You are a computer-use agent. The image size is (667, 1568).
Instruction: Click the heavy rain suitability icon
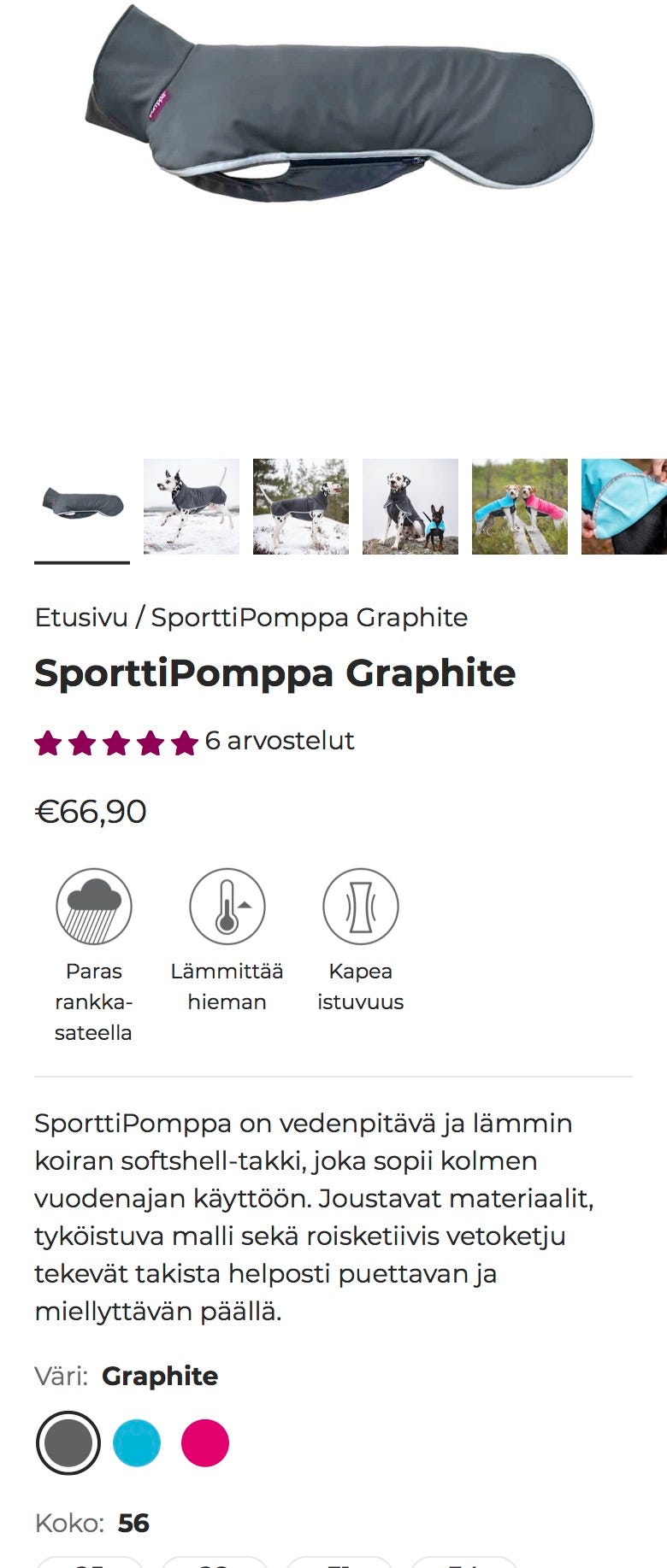point(94,906)
